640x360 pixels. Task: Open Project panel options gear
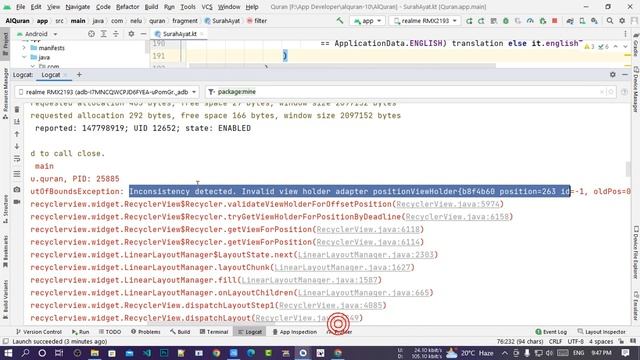[x=131, y=34]
